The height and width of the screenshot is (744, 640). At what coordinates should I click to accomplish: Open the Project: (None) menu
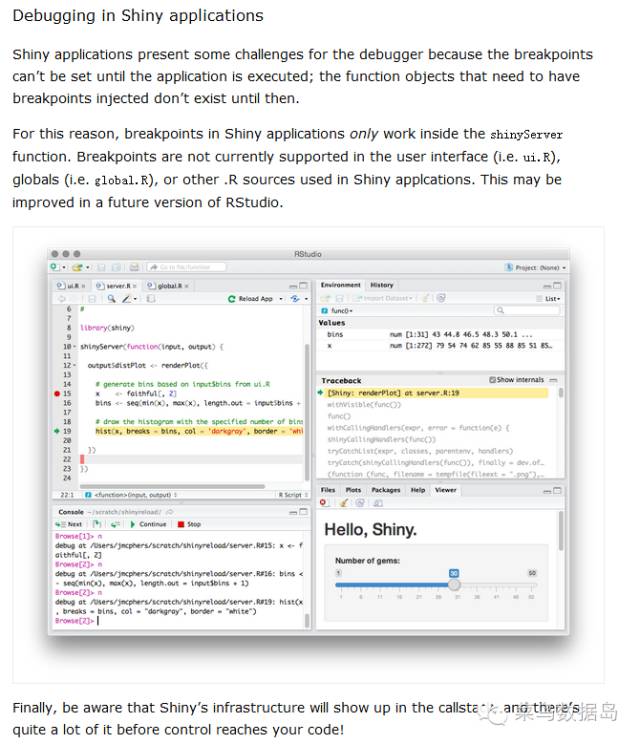[535, 268]
